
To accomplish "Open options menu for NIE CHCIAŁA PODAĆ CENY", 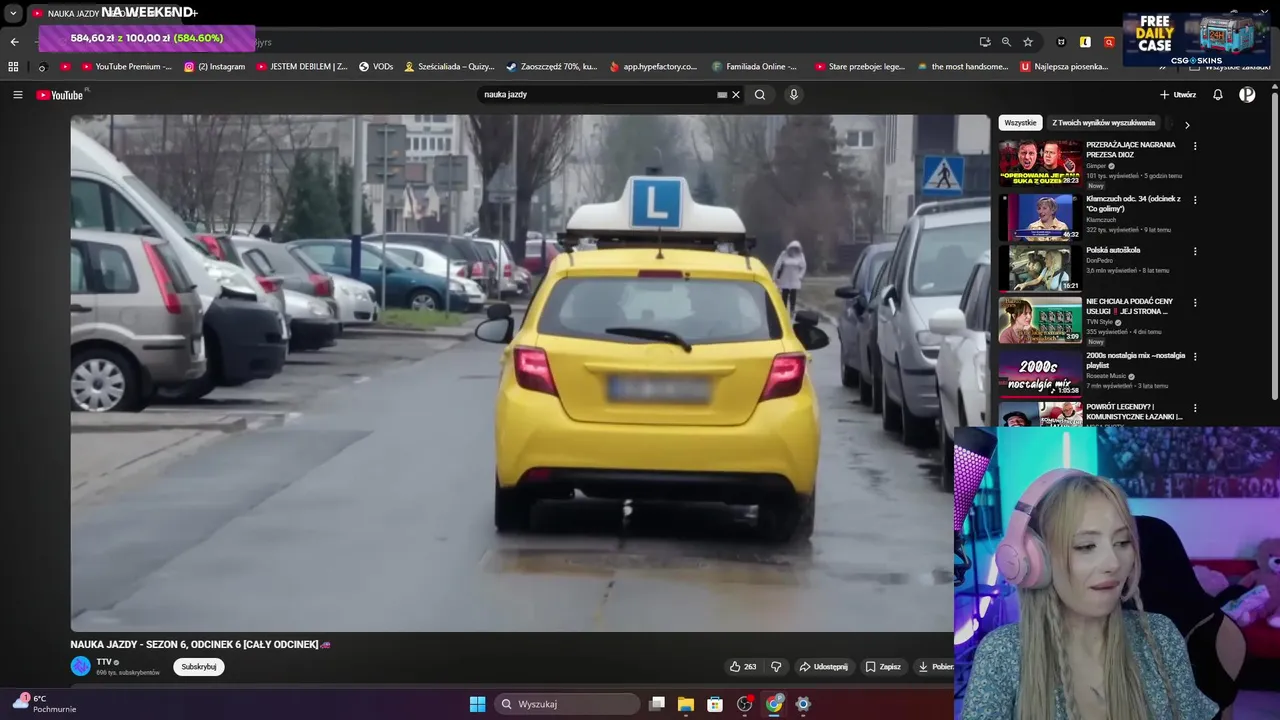I will 1195,303.
